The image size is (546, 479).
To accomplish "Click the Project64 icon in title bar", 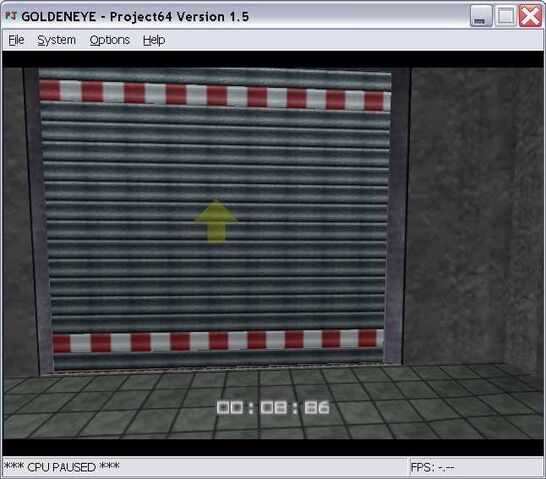I will tap(11, 16).
